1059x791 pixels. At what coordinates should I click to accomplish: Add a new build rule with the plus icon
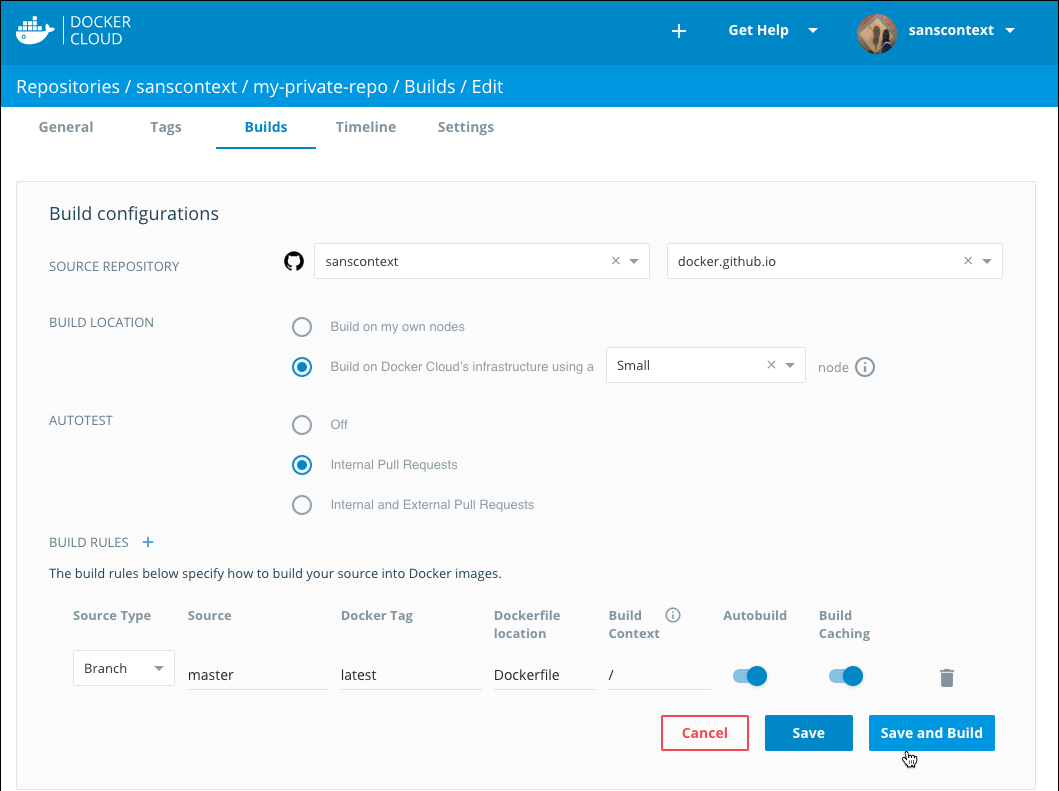147,542
